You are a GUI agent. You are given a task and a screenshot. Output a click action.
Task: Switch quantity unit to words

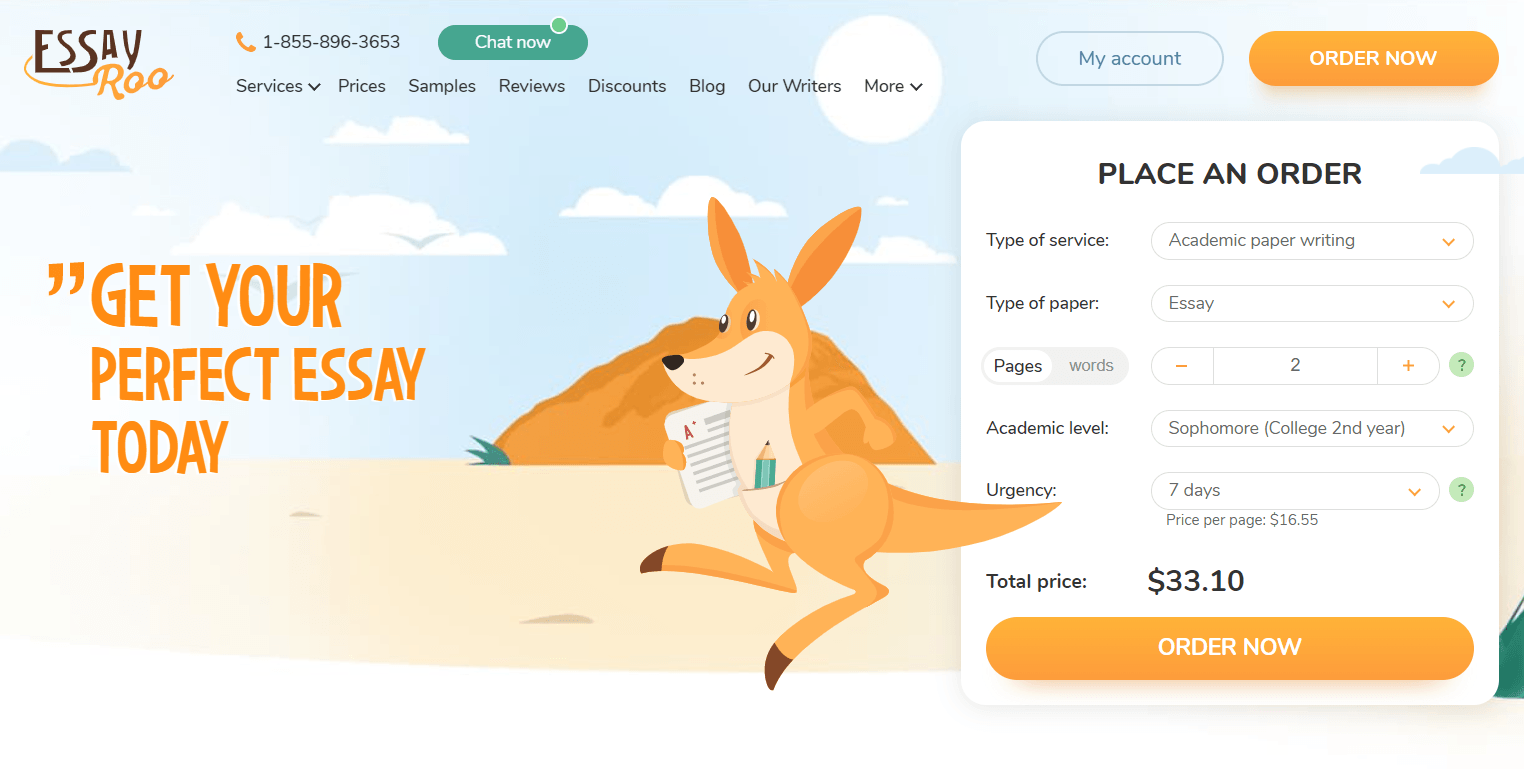point(1091,366)
